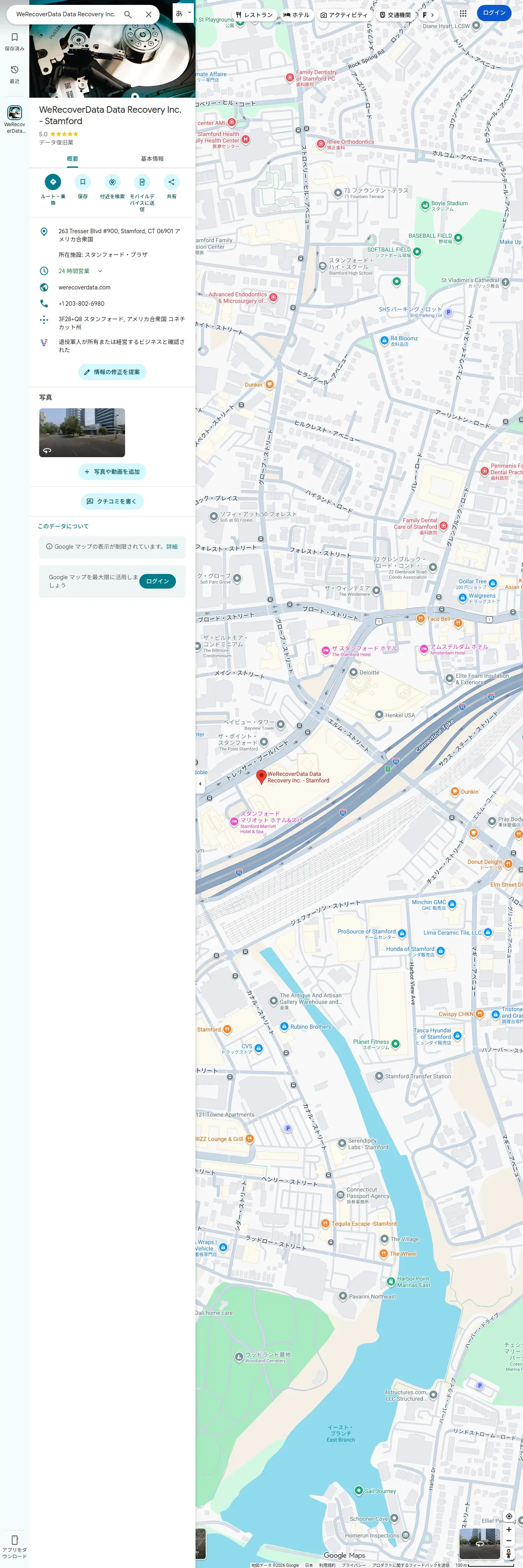523x1568 pixels.
Task: Open the プライバシー footer link
Action: tap(354, 1565)
